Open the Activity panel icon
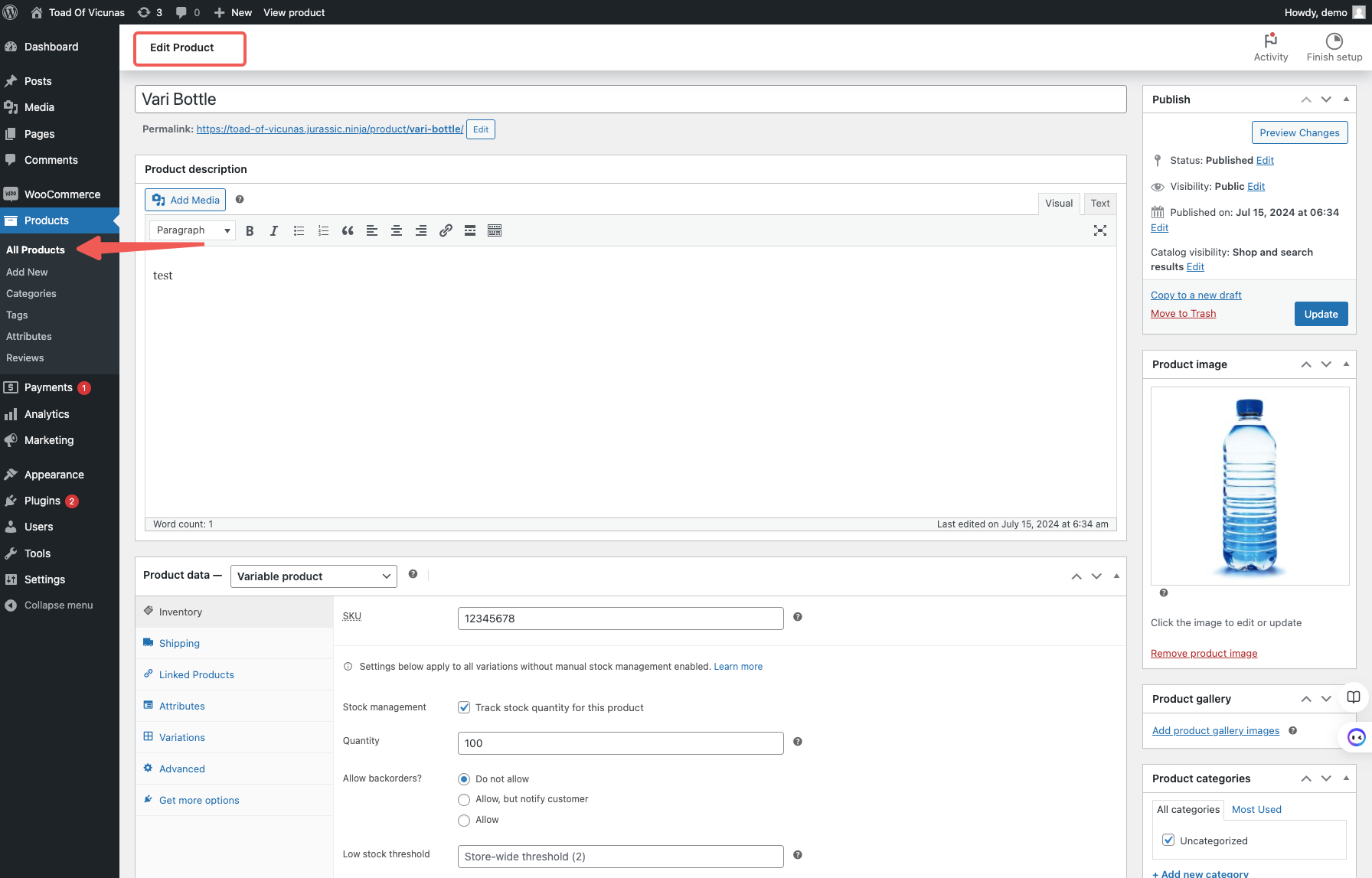Image resolution: width=1372 pixels, height=878 pixels. pos(1270,47)
